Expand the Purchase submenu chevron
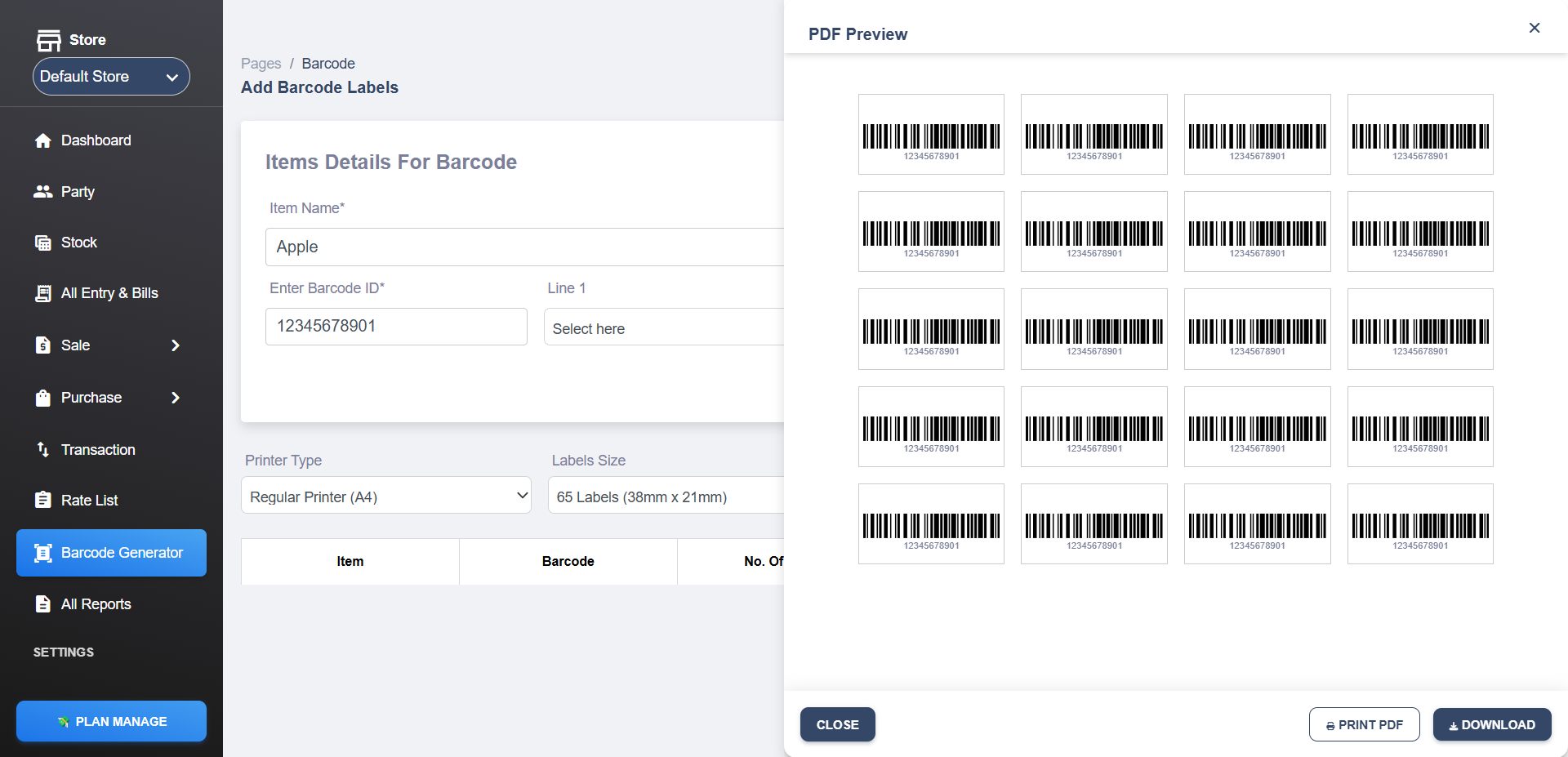This screenshot has height=757, width=1568. [x=175, y=398]
